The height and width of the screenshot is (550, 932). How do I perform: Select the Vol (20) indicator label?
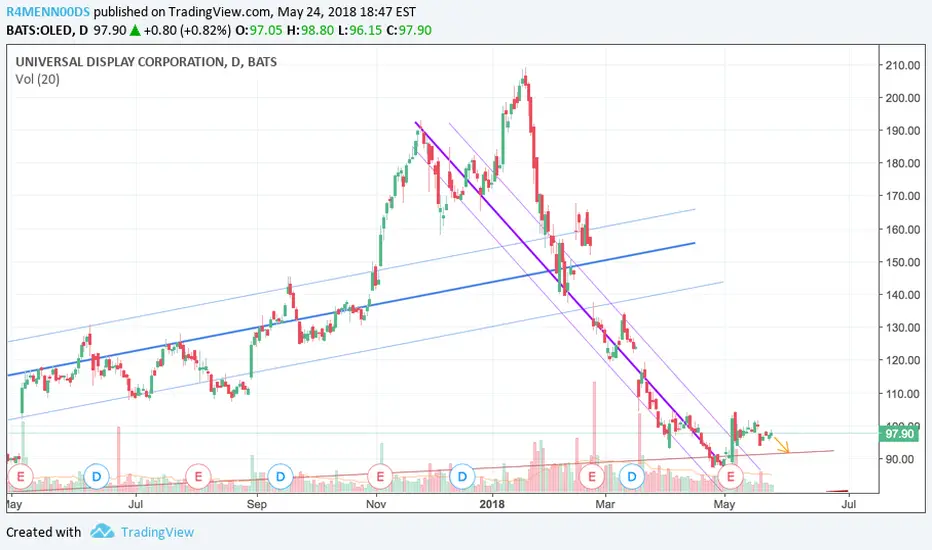[37, 79]
